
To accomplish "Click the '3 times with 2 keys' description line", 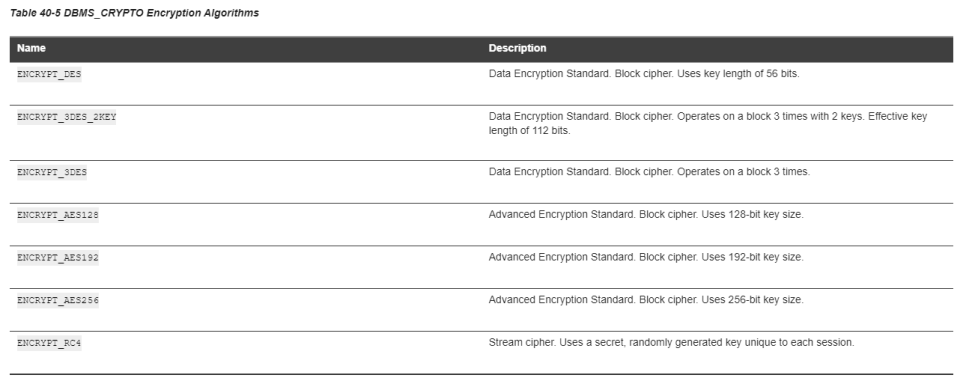I will 708,116.
